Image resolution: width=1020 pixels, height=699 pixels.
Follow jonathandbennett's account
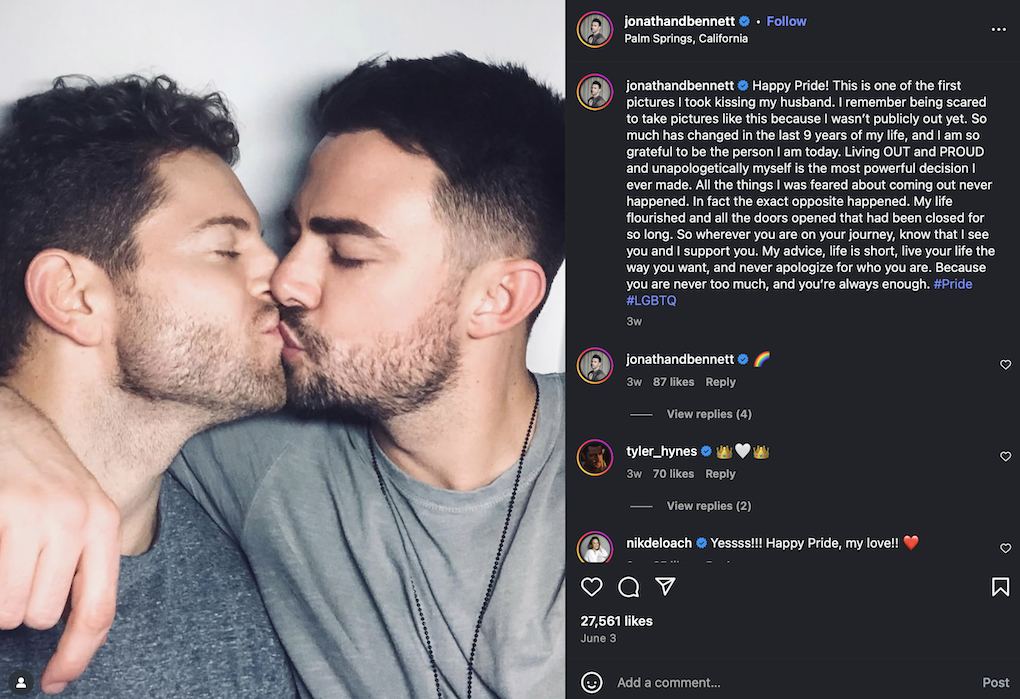[786, 21]
